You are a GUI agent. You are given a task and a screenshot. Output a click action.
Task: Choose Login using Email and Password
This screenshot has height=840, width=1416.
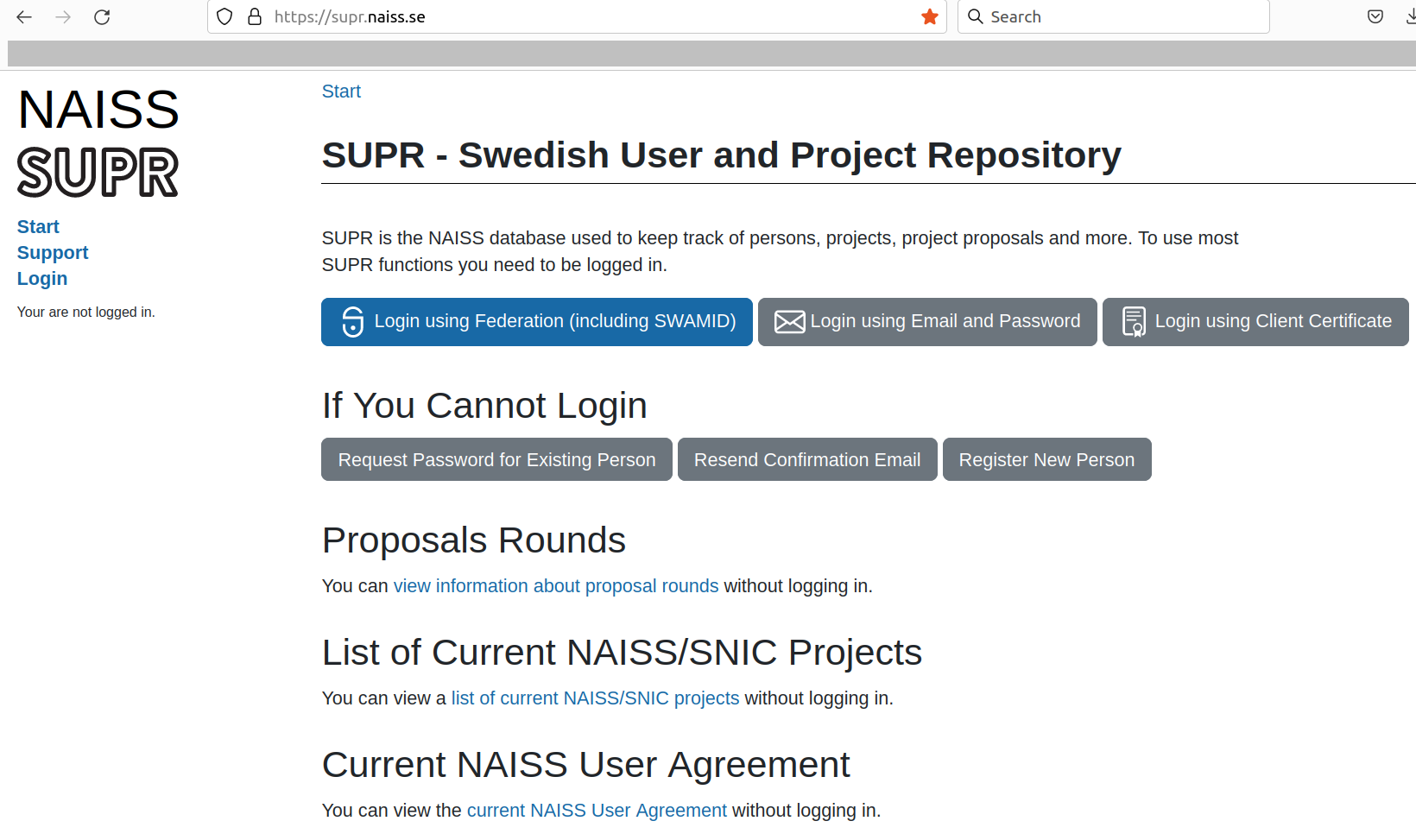(x=927, y=322)
